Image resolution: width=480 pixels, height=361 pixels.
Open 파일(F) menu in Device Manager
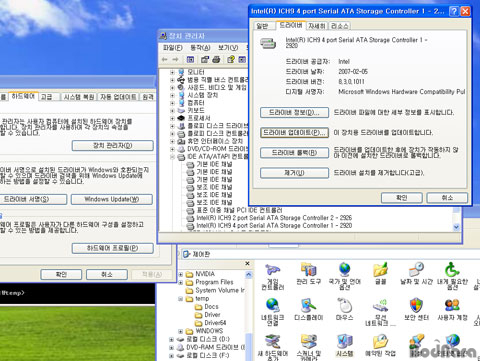[x=173, y=48]
